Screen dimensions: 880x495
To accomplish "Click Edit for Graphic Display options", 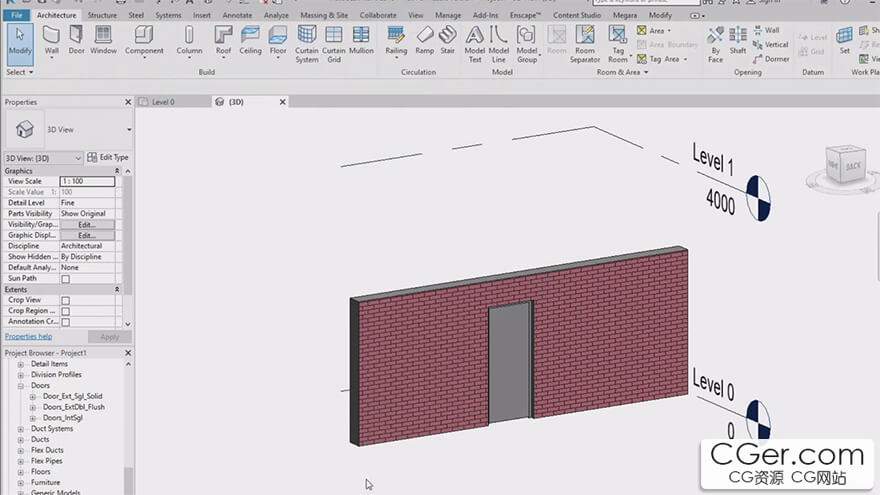I will tap(87, 236).
